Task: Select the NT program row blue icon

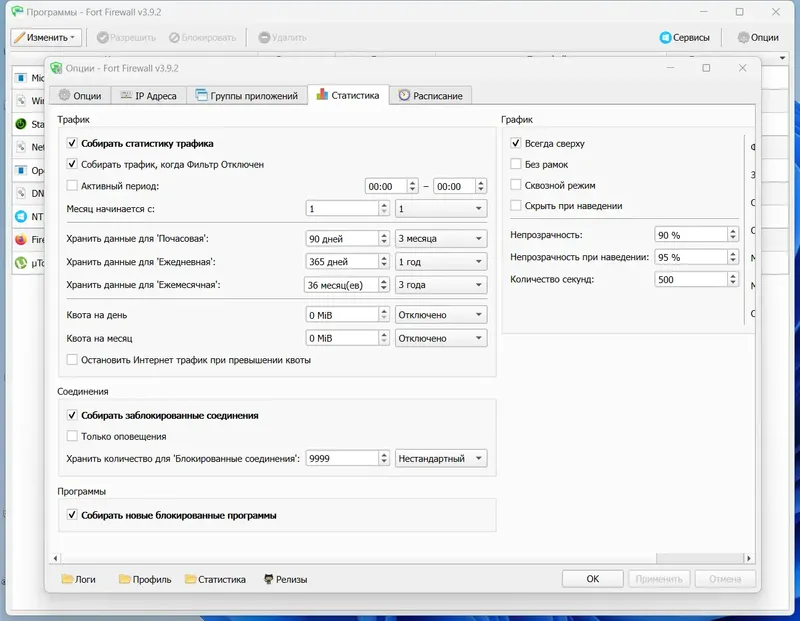Action: point(21,216)
